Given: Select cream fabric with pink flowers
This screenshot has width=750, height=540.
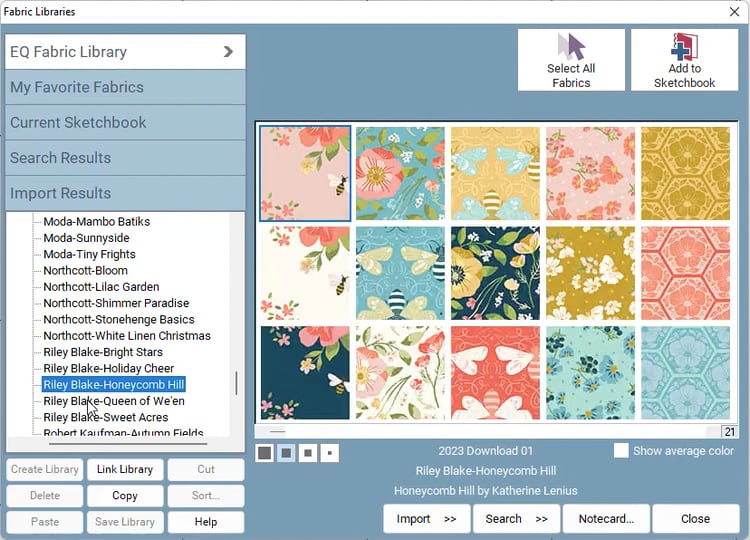Looking at the screenshot, I should pyautogui.click(x=400, y=373).
